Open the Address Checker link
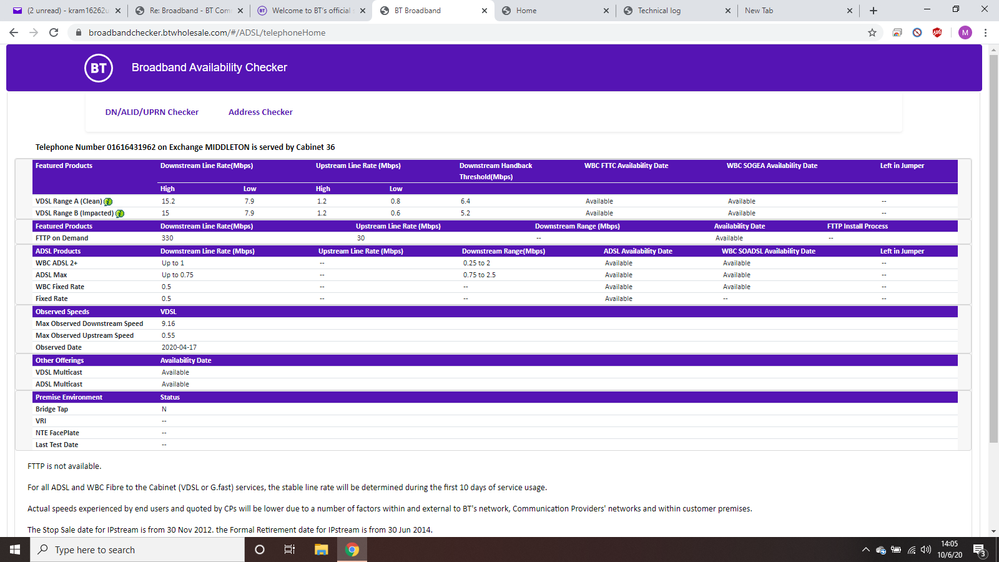This screenshot has width=999, height=562. pos(260,112)
